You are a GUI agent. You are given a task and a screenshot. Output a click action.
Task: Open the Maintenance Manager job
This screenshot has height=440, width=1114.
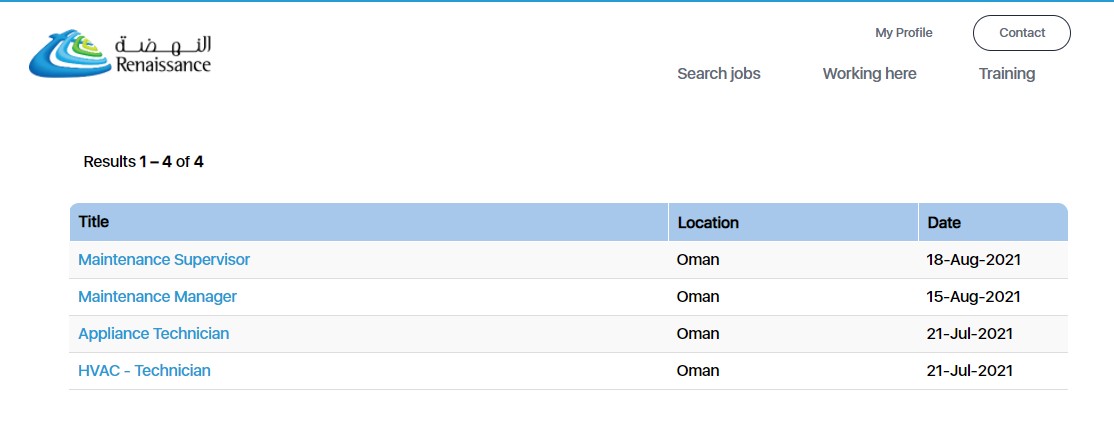[157, 296]
